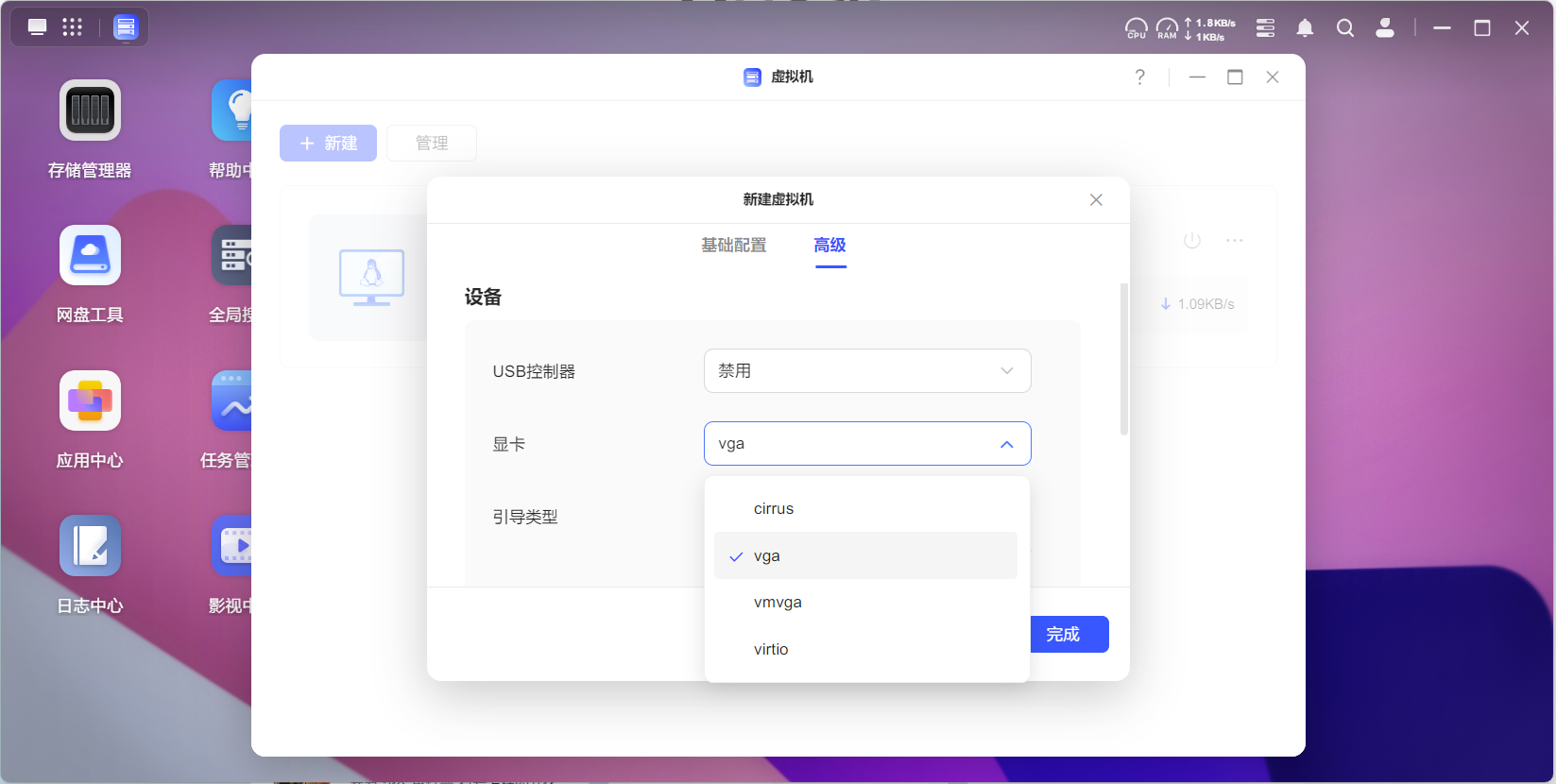This screenshot has width=1556, height=784.
Task: Open the network speed indicator
Action: (x=1210, y=29)
